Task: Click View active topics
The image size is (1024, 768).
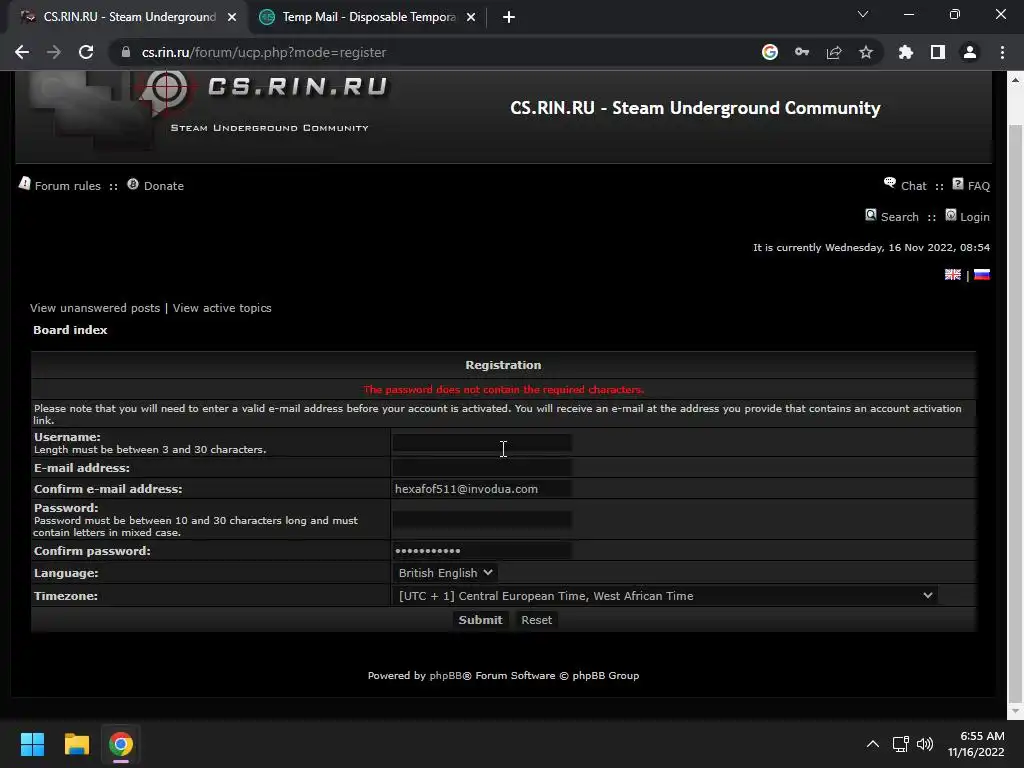Action: point(222,308)
